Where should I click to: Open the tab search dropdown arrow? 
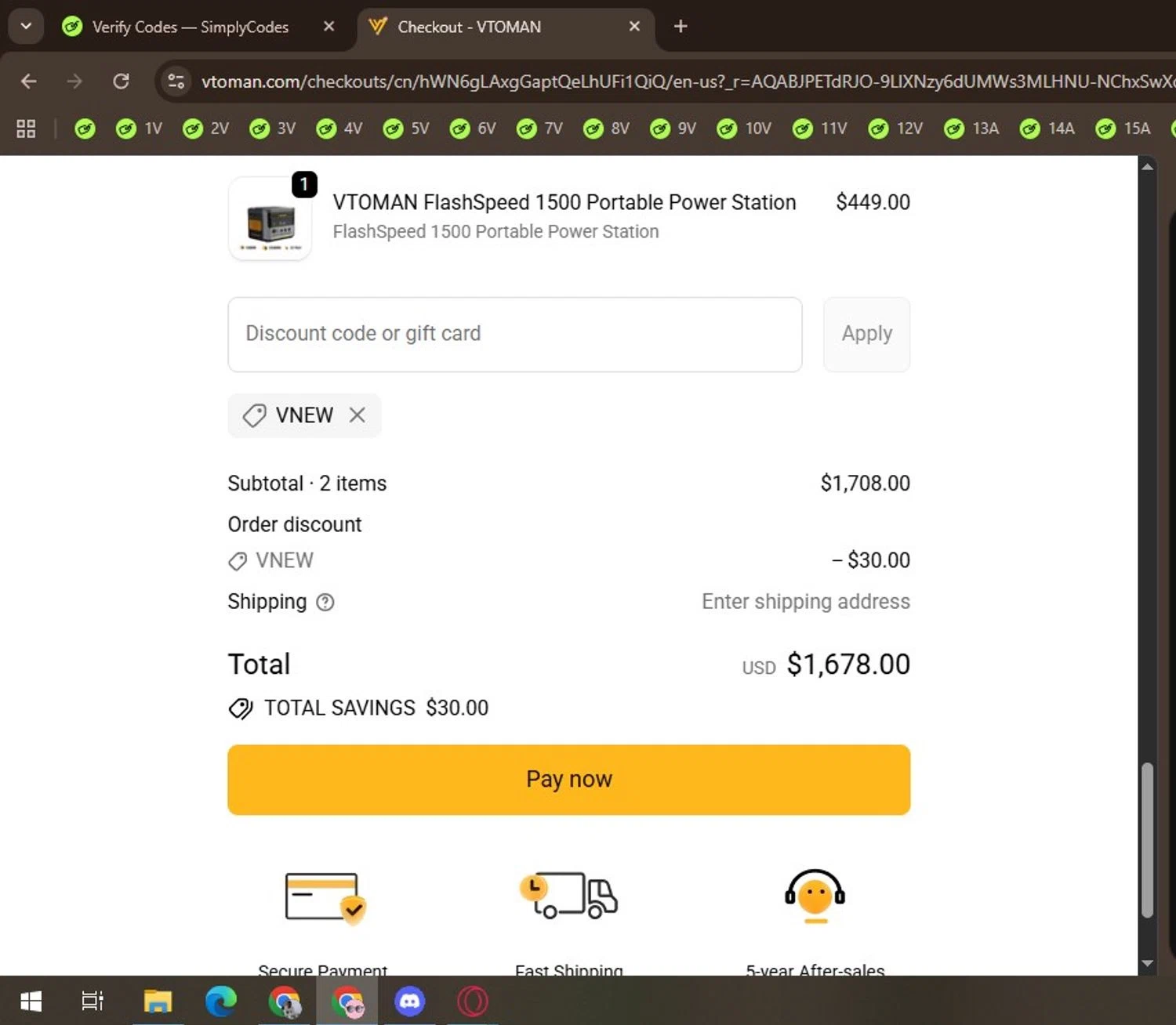(26, 26)
